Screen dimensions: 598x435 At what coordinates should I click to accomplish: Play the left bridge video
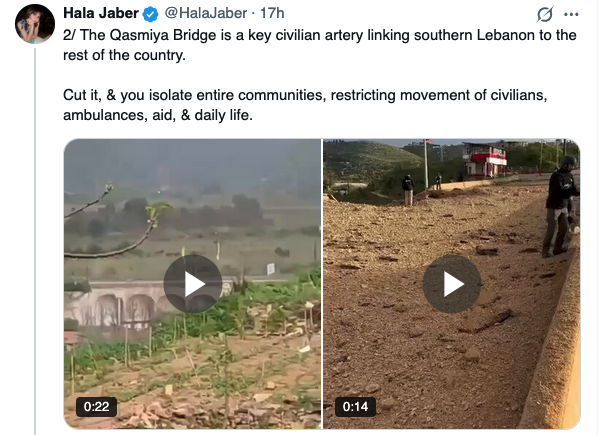coord(193,284)
